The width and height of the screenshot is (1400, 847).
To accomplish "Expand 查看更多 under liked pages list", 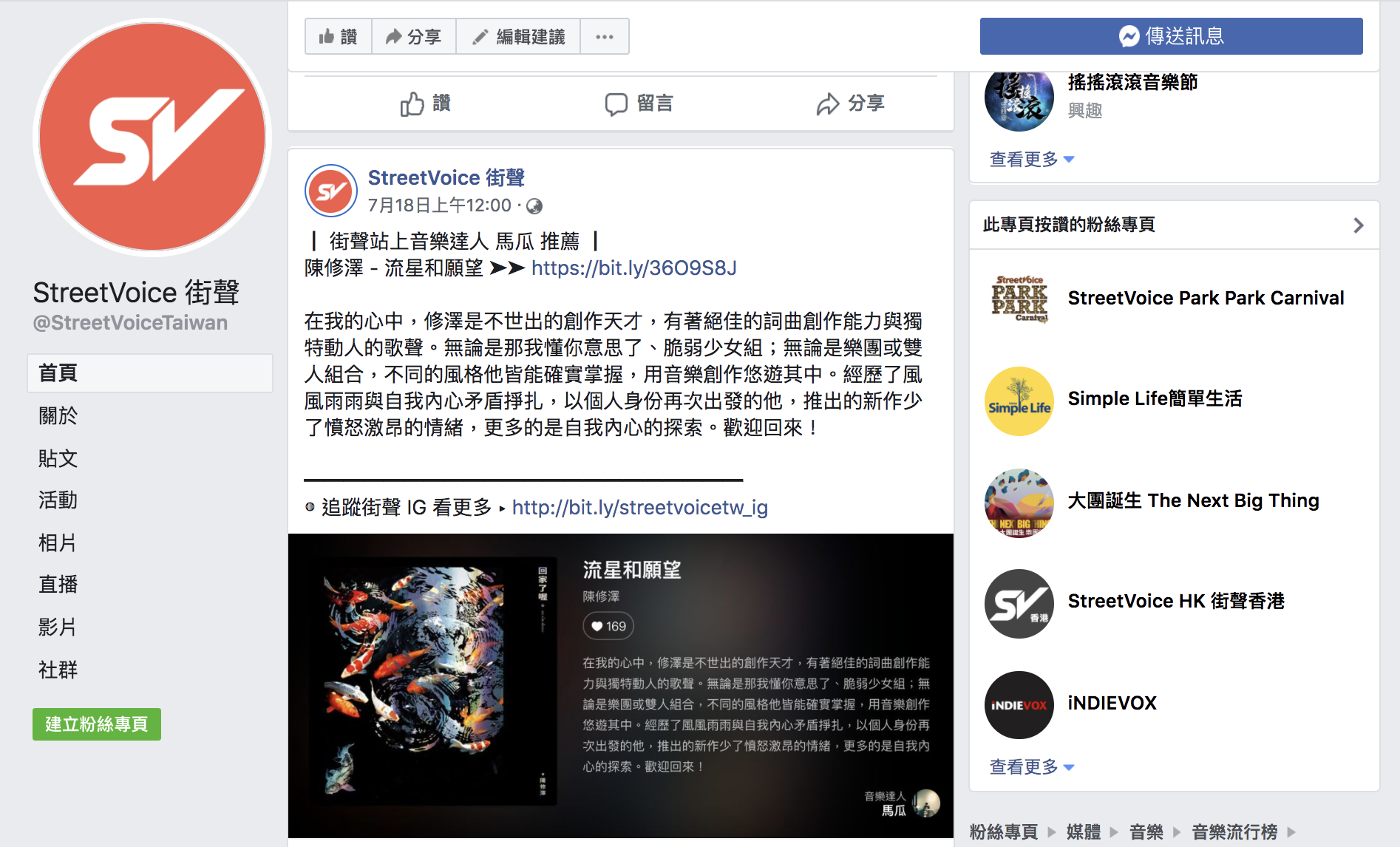I will pos(1032,767).
